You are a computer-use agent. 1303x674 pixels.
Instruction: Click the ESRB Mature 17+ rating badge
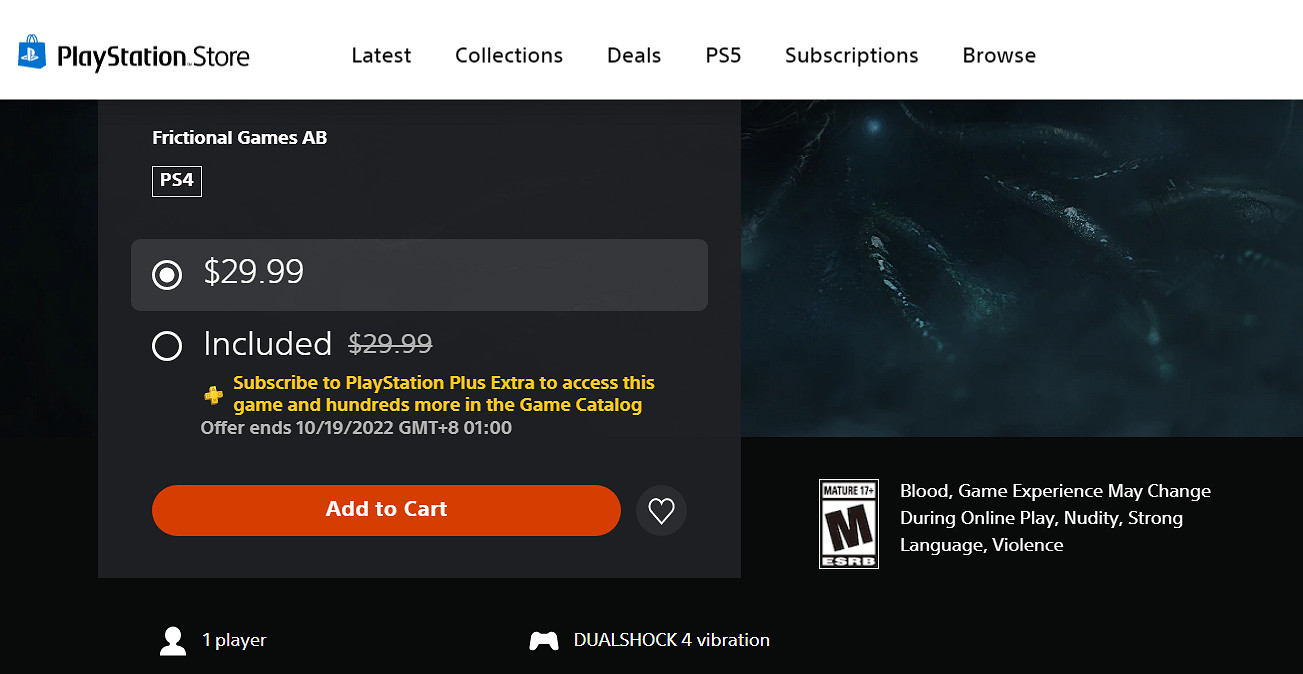[x=848, y=523]
